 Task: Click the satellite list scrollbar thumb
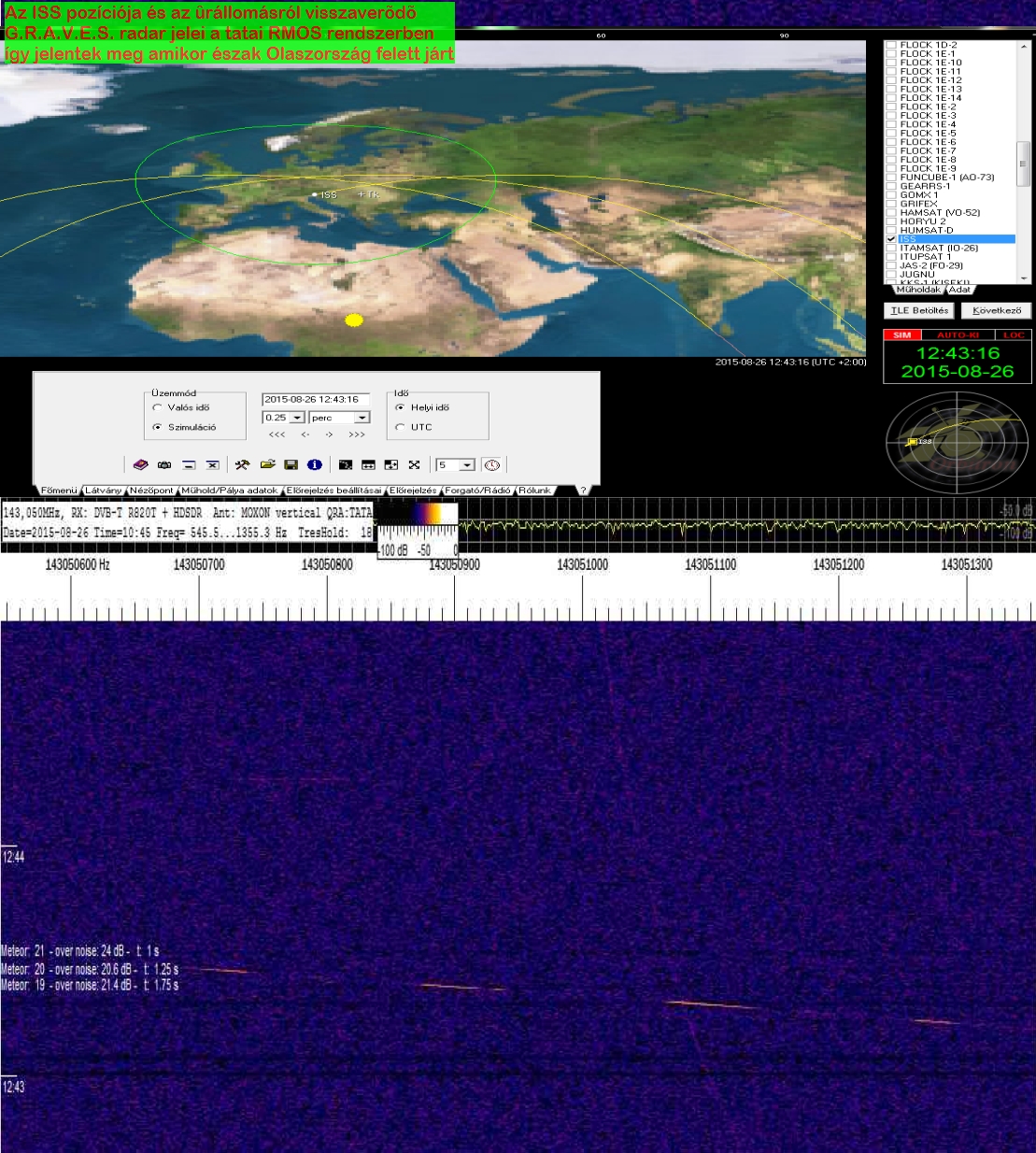(x=1023, y=164)
